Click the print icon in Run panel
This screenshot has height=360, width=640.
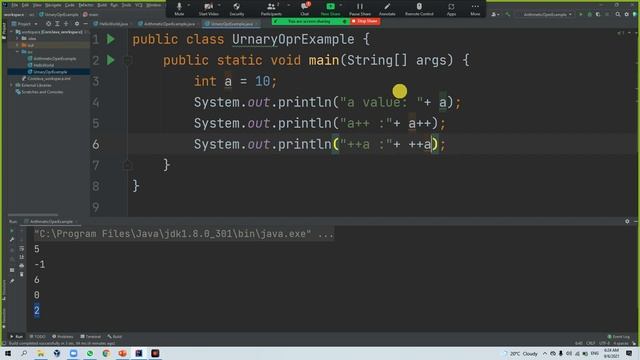[x=22, y=265]
